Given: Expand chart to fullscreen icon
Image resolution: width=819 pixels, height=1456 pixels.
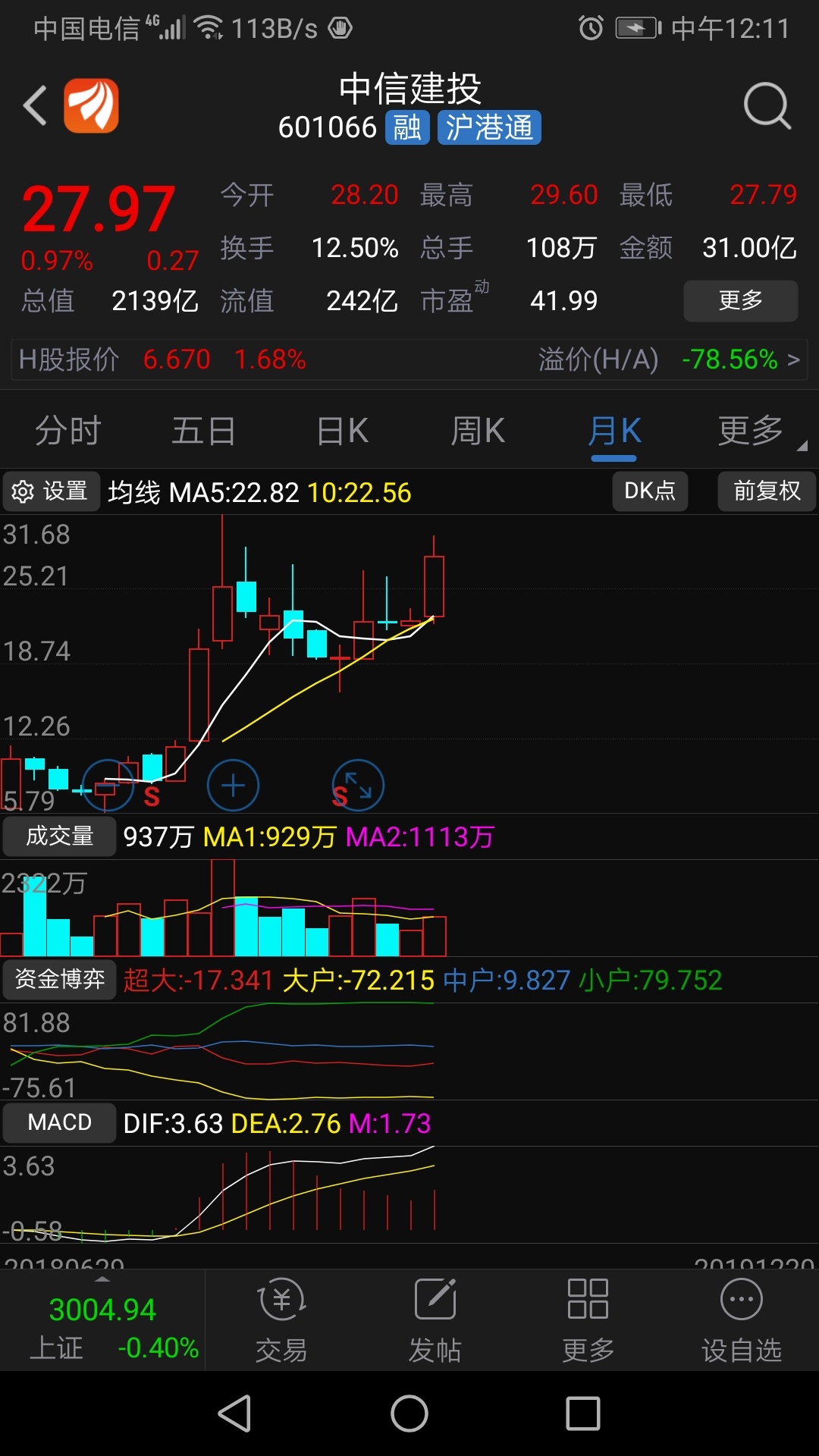Looking at the screenshot, I should click(358, 786).
